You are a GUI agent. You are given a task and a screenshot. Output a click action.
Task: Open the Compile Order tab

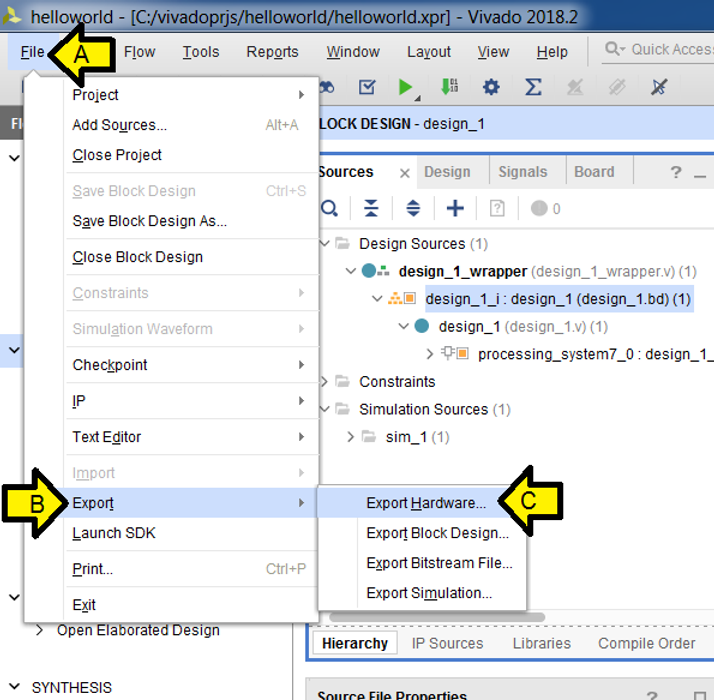click(646, 643)
